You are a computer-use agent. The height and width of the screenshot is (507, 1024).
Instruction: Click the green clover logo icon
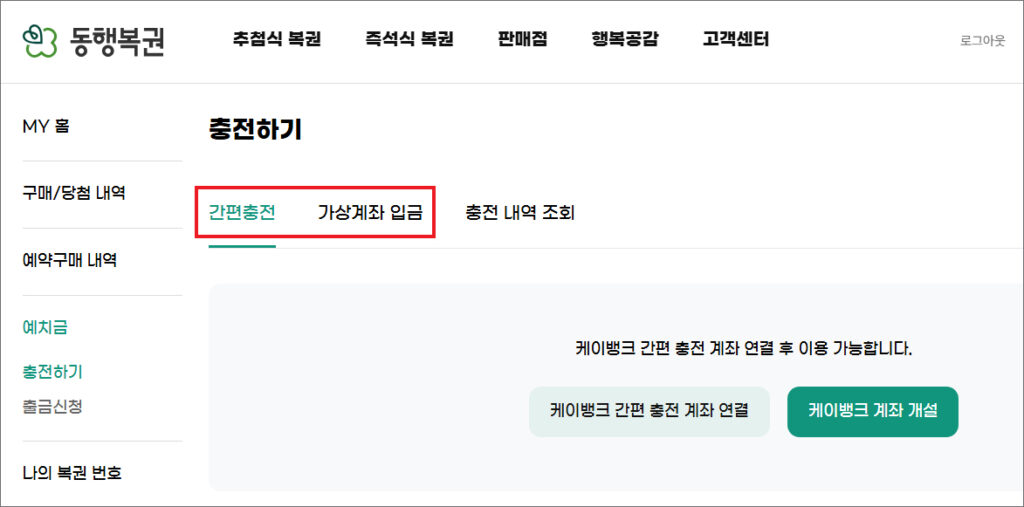39,40
